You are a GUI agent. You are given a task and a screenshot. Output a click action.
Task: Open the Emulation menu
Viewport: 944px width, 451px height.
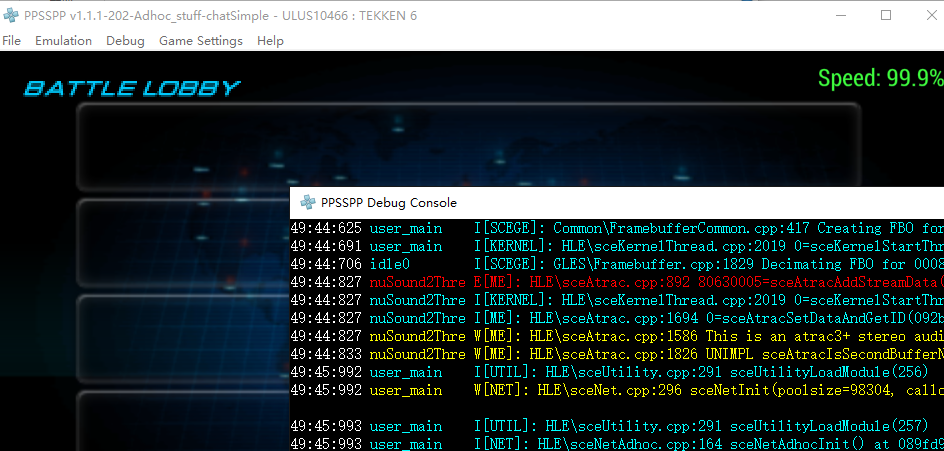pos(63,41)
